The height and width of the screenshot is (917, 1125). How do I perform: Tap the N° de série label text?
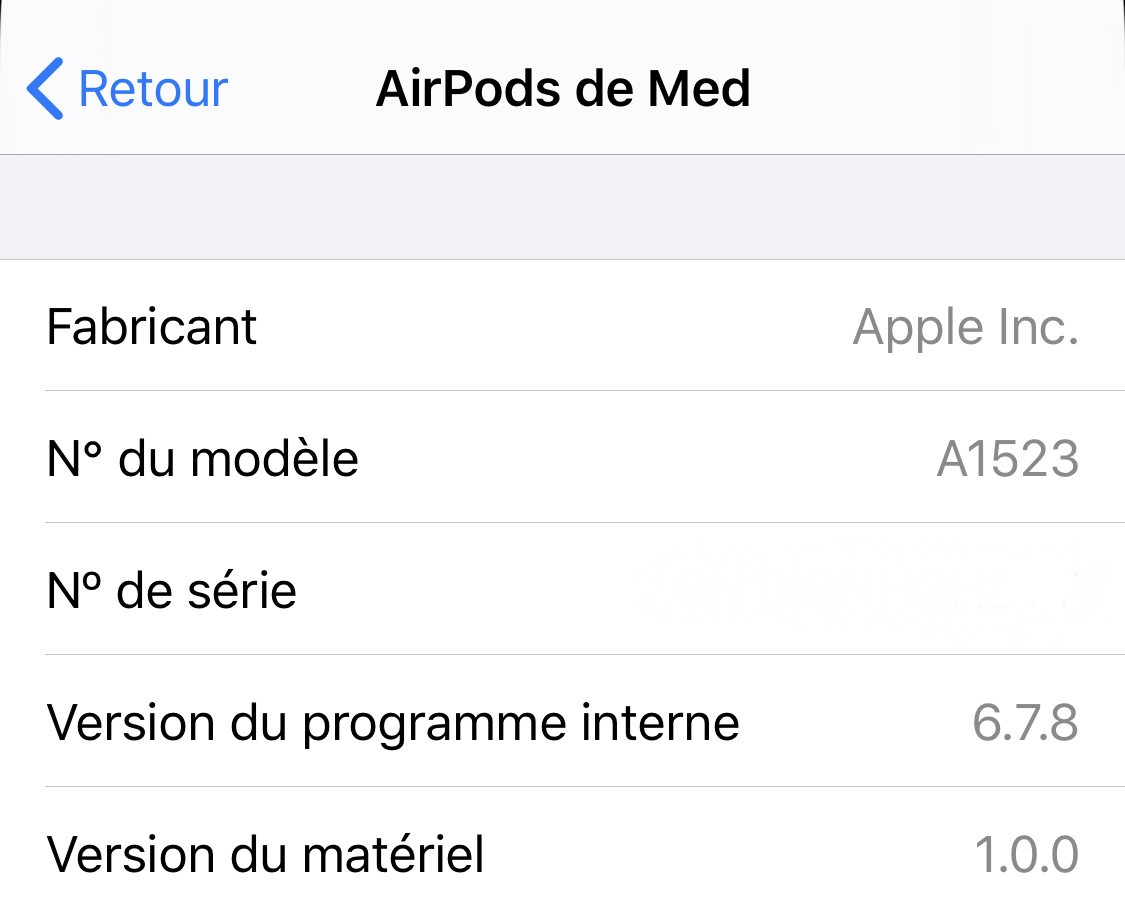click(x=168, y=591)
